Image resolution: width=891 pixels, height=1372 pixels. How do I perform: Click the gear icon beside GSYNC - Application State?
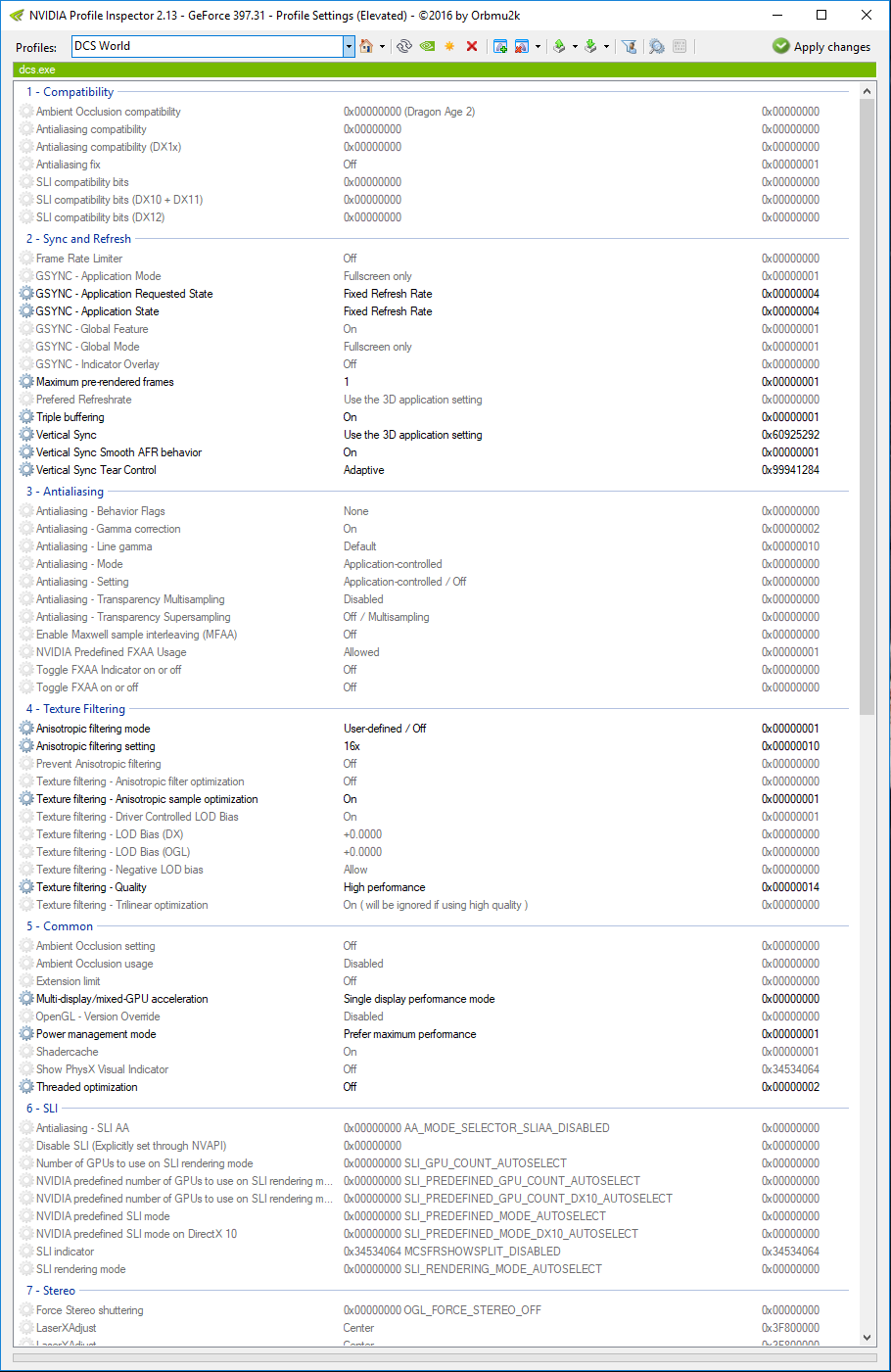[x=26, y=311]
